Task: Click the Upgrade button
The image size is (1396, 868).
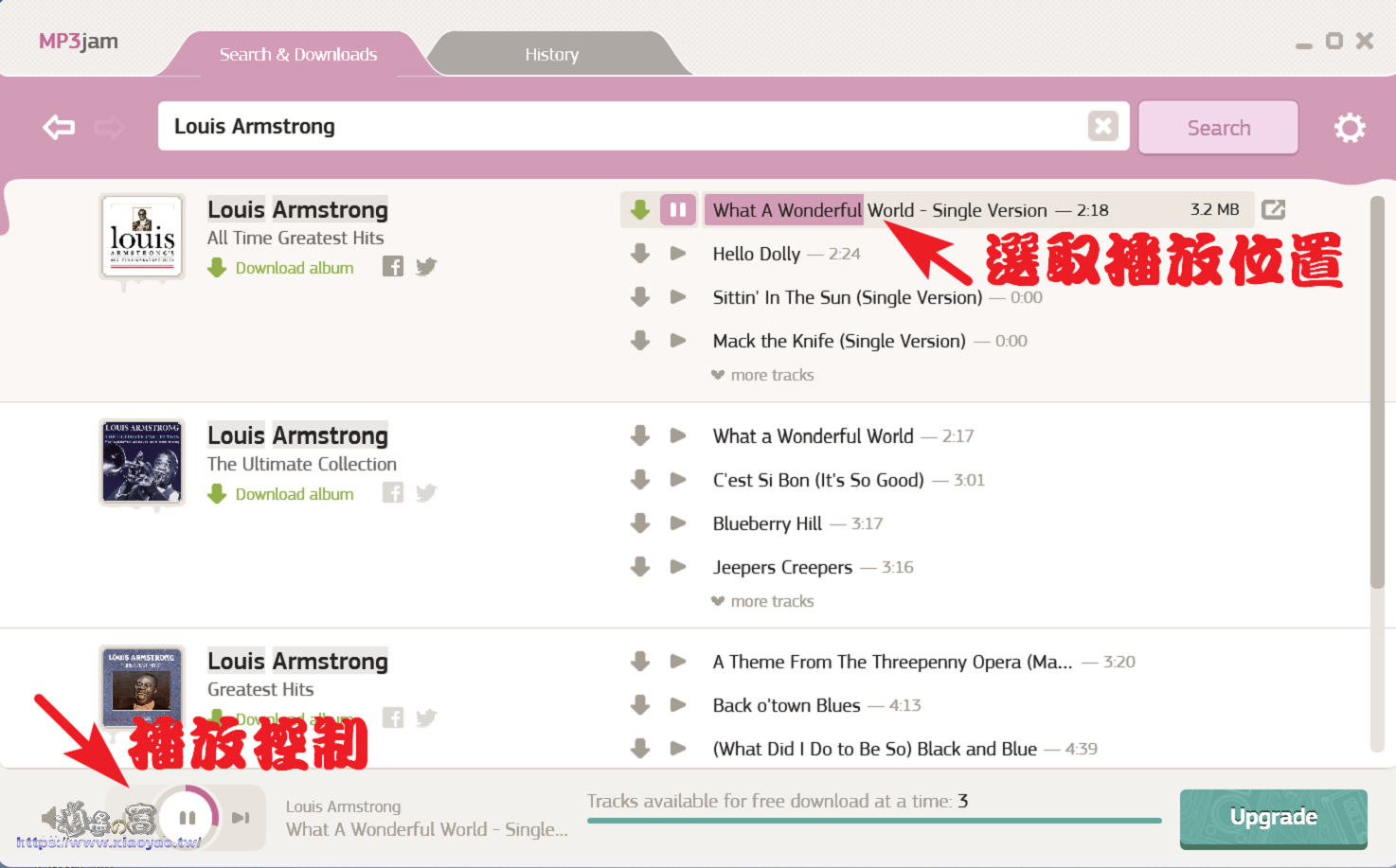Action: coord(1274,817)
